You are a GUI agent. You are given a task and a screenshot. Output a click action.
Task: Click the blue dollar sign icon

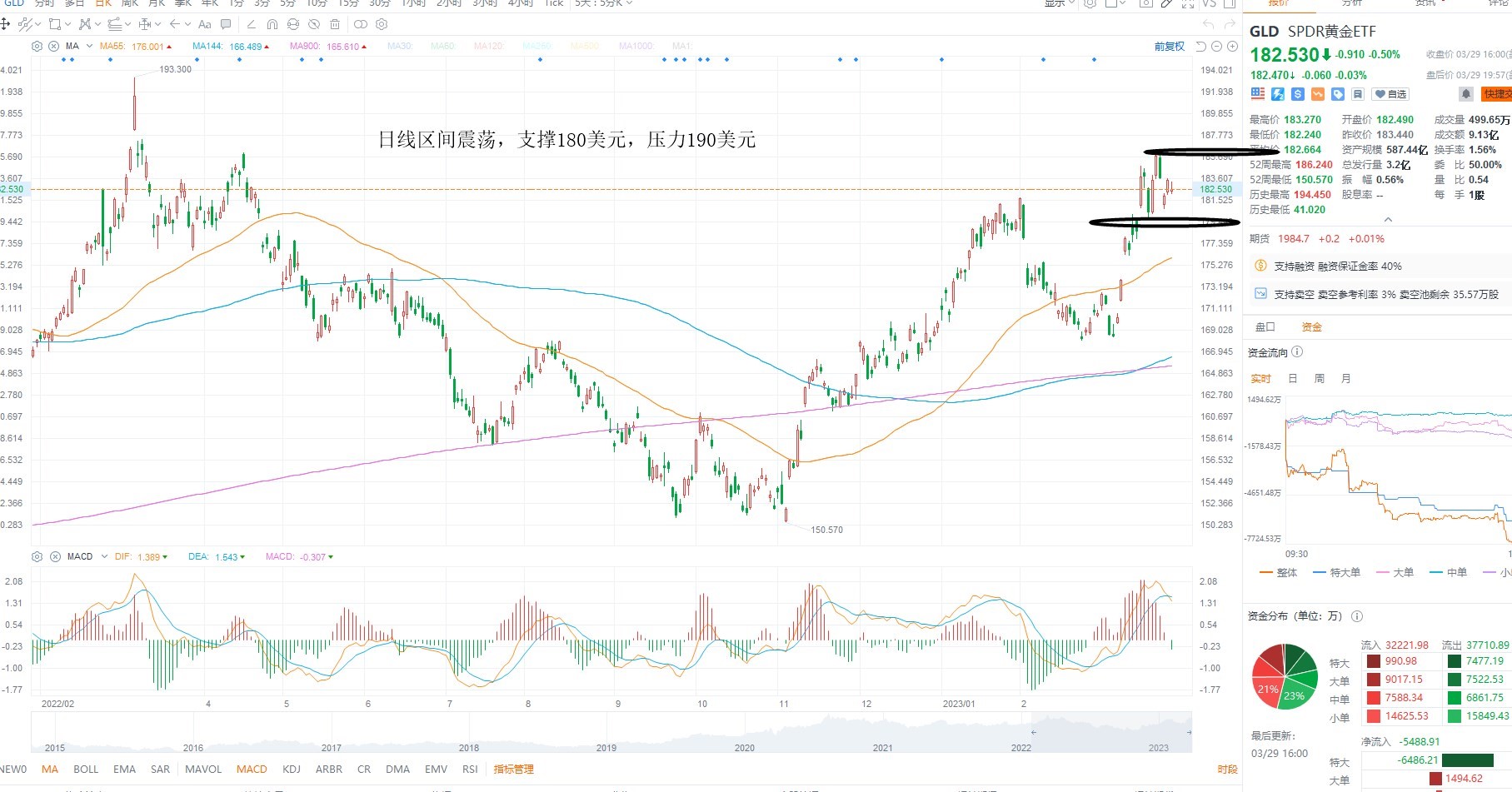(x=1298, y=94)
